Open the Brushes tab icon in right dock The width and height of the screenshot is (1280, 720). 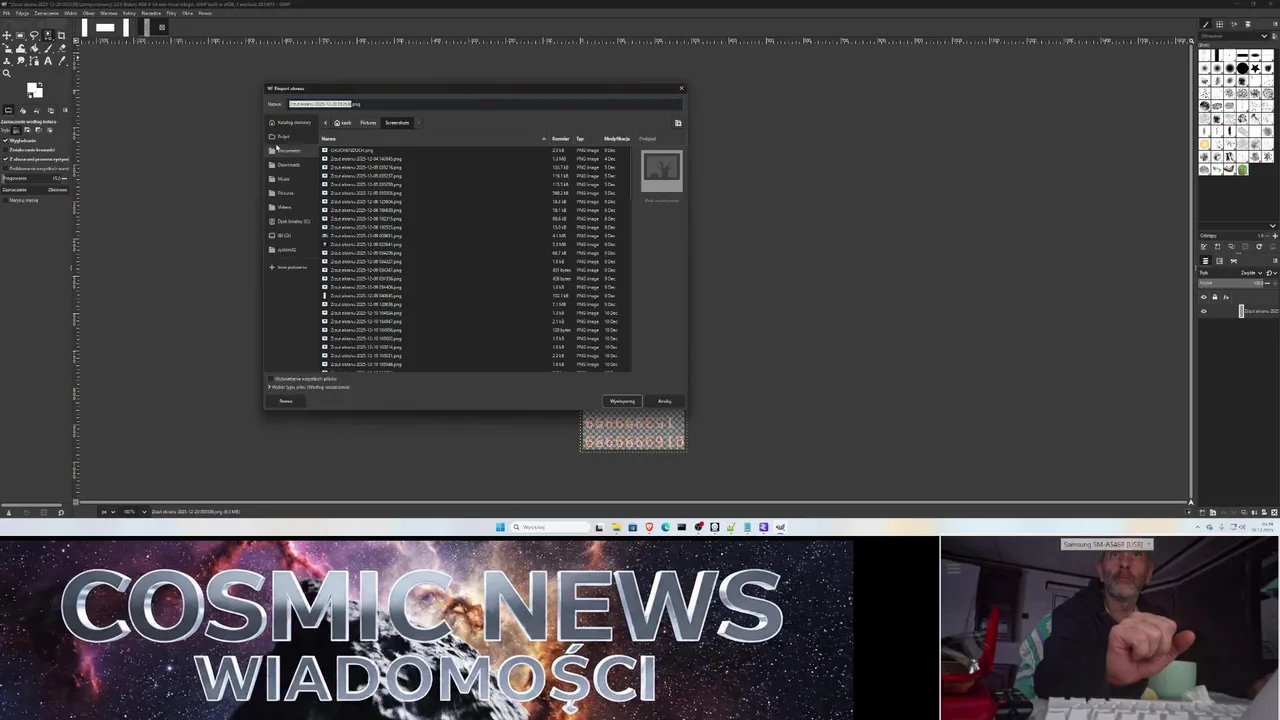click(x=1205, y=24)
